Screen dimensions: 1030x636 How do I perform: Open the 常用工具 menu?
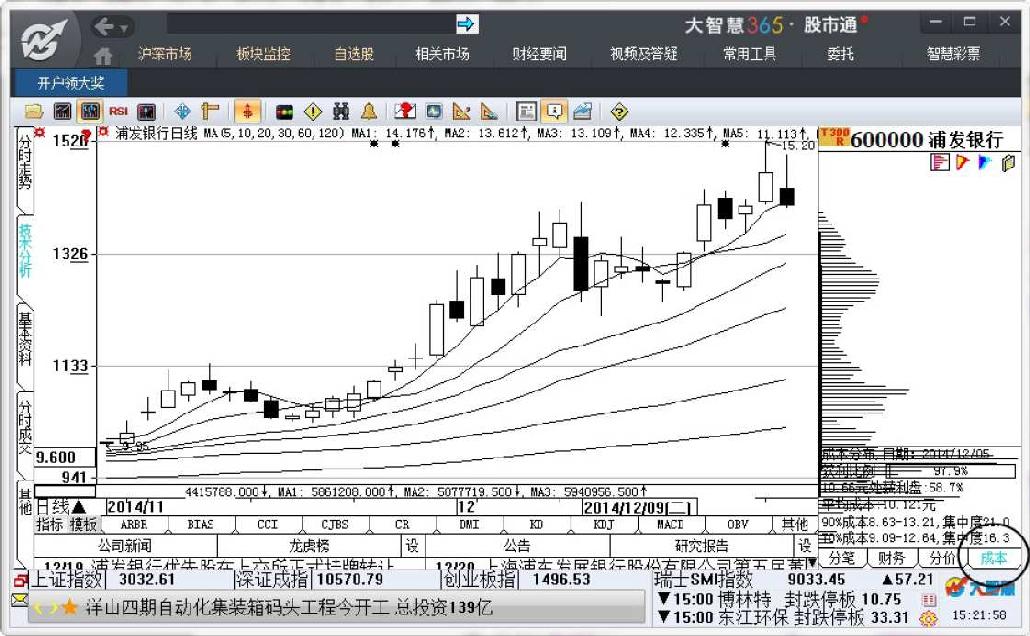750,53
